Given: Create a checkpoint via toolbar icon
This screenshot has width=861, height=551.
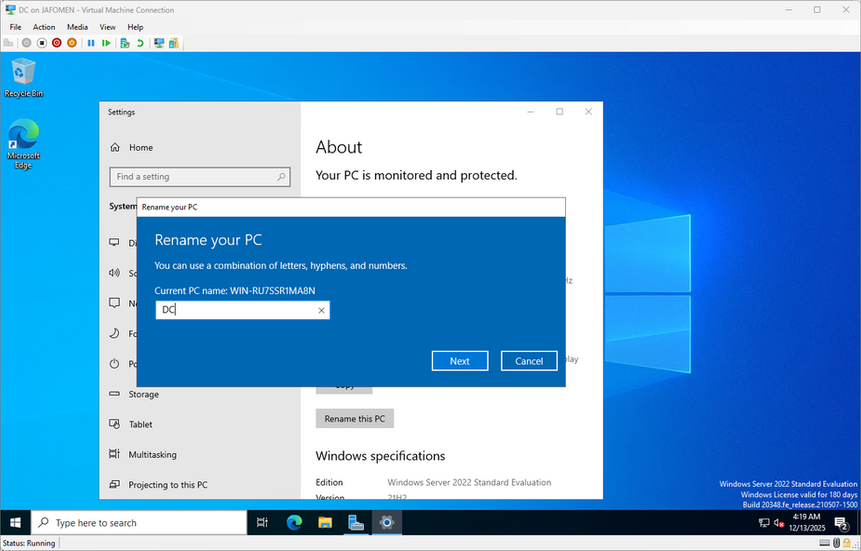Looking at the screenshot, I should pyautogui.click(x=125, y=43).
